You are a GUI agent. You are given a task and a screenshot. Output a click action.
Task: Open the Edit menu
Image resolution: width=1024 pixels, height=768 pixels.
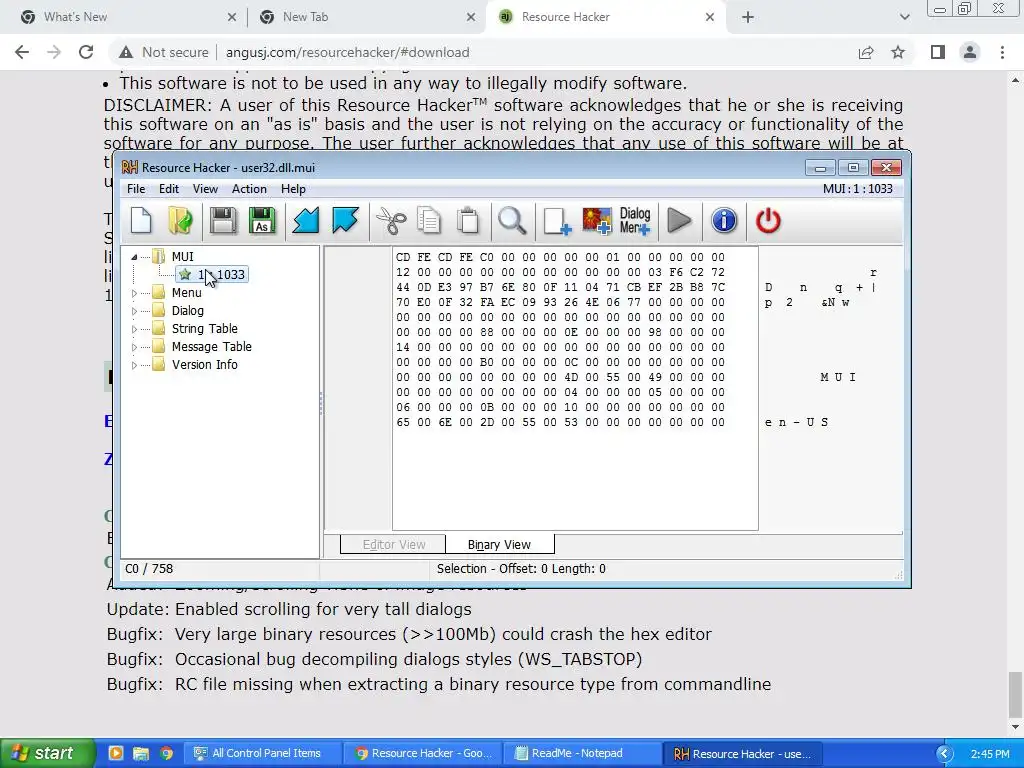pos(168,189)
